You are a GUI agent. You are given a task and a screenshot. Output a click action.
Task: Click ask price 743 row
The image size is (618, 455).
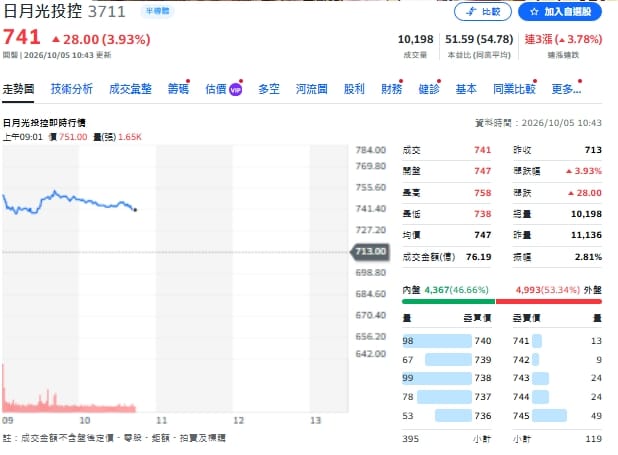[x=557, y=378]
